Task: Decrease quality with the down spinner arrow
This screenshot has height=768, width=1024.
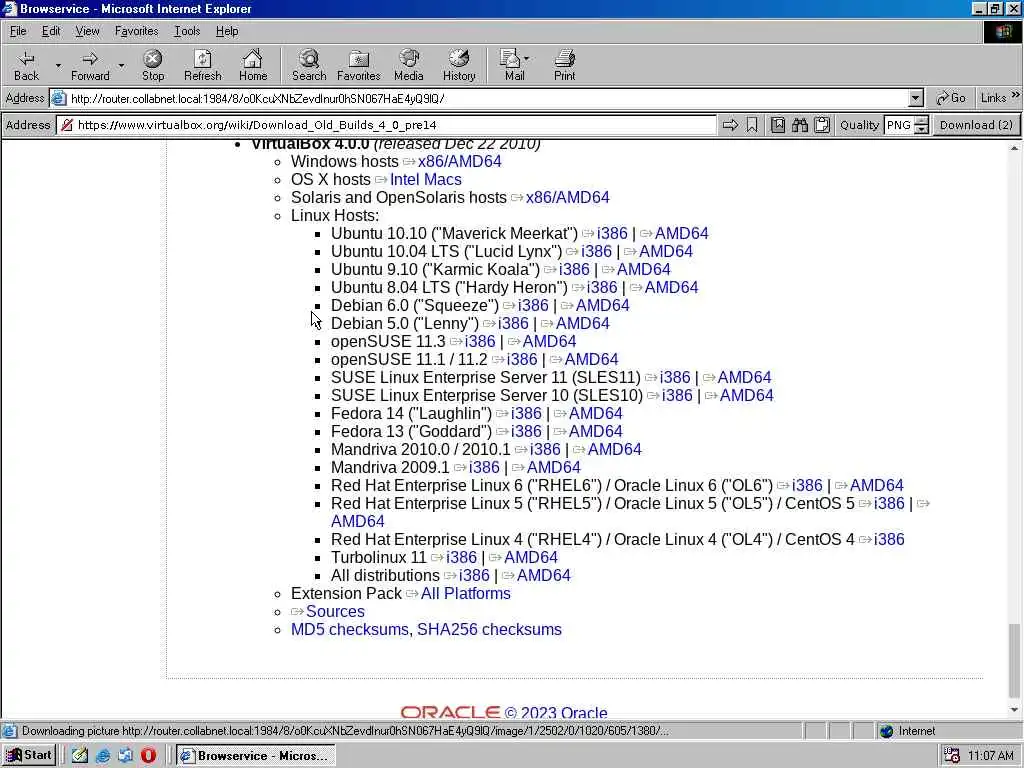Action: click(x=921, y=129)
